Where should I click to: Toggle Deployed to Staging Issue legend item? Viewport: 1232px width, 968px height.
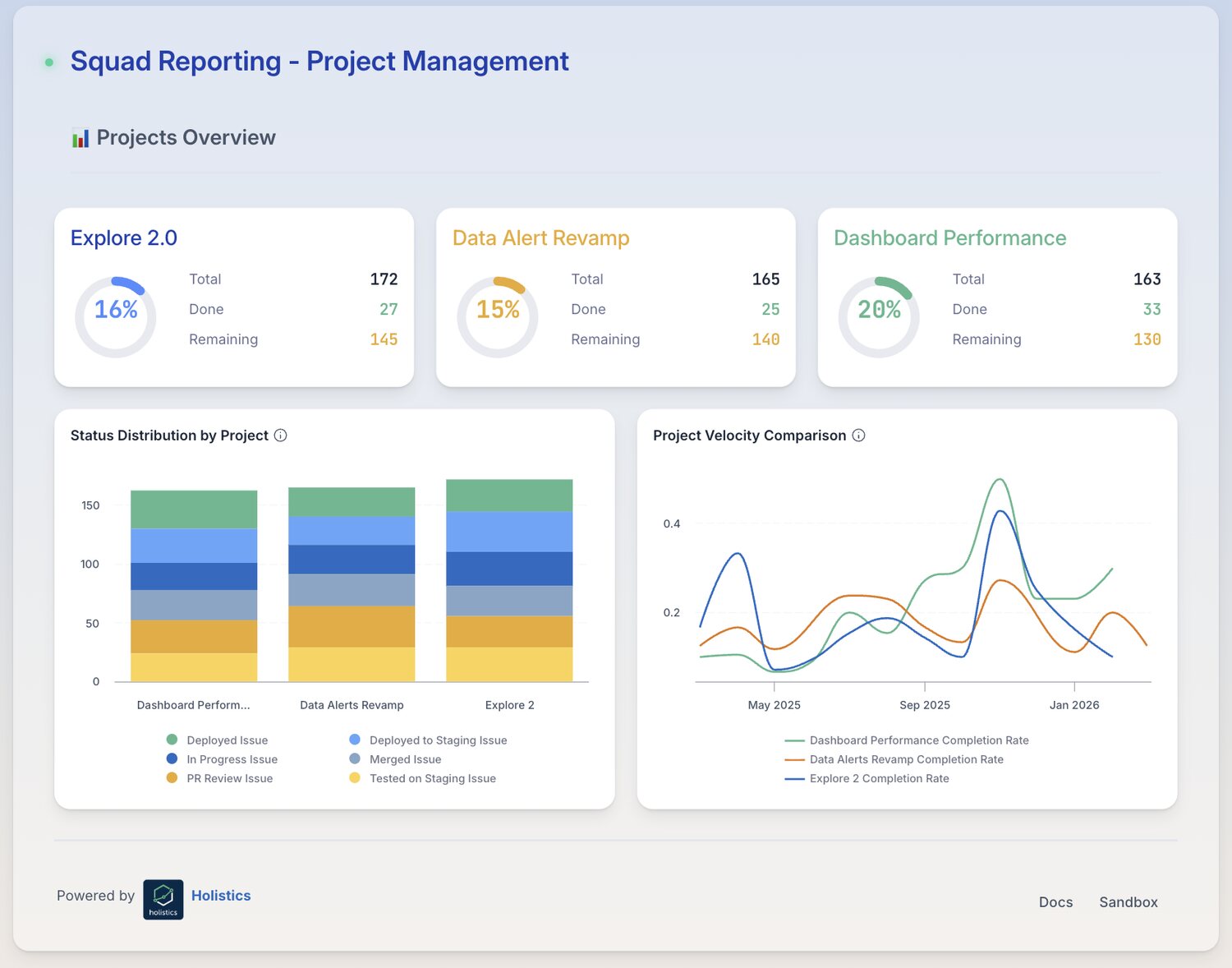pos(428,740)
